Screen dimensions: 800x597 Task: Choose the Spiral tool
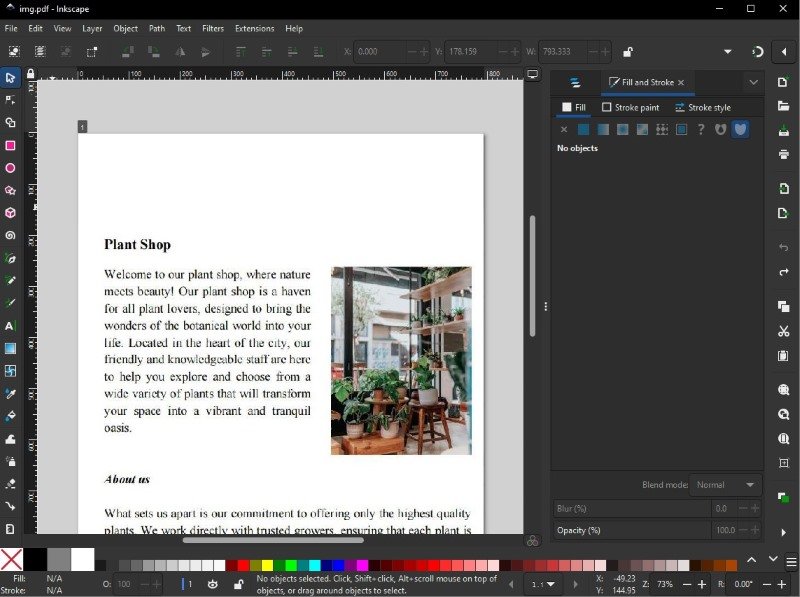10,236
